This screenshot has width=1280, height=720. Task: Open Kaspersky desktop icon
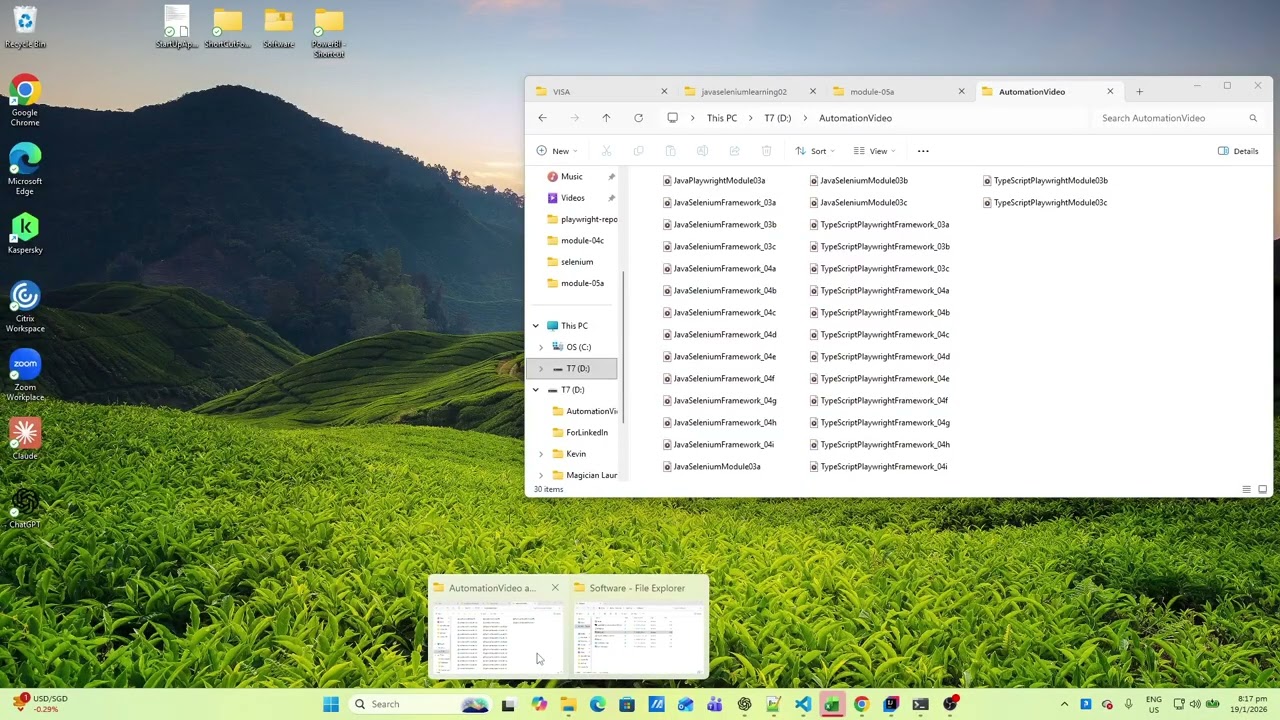[25, 233]
